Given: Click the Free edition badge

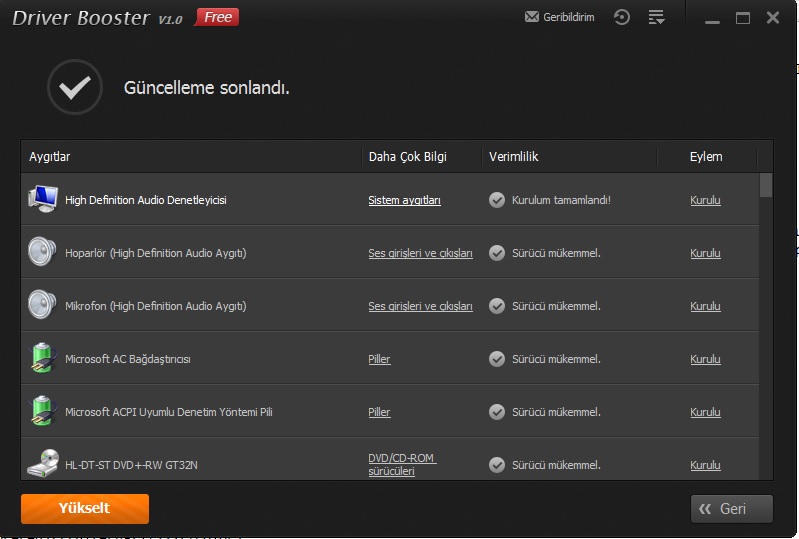Looking at the screenshot, I should pyautogui.click(x=217, y=17).
